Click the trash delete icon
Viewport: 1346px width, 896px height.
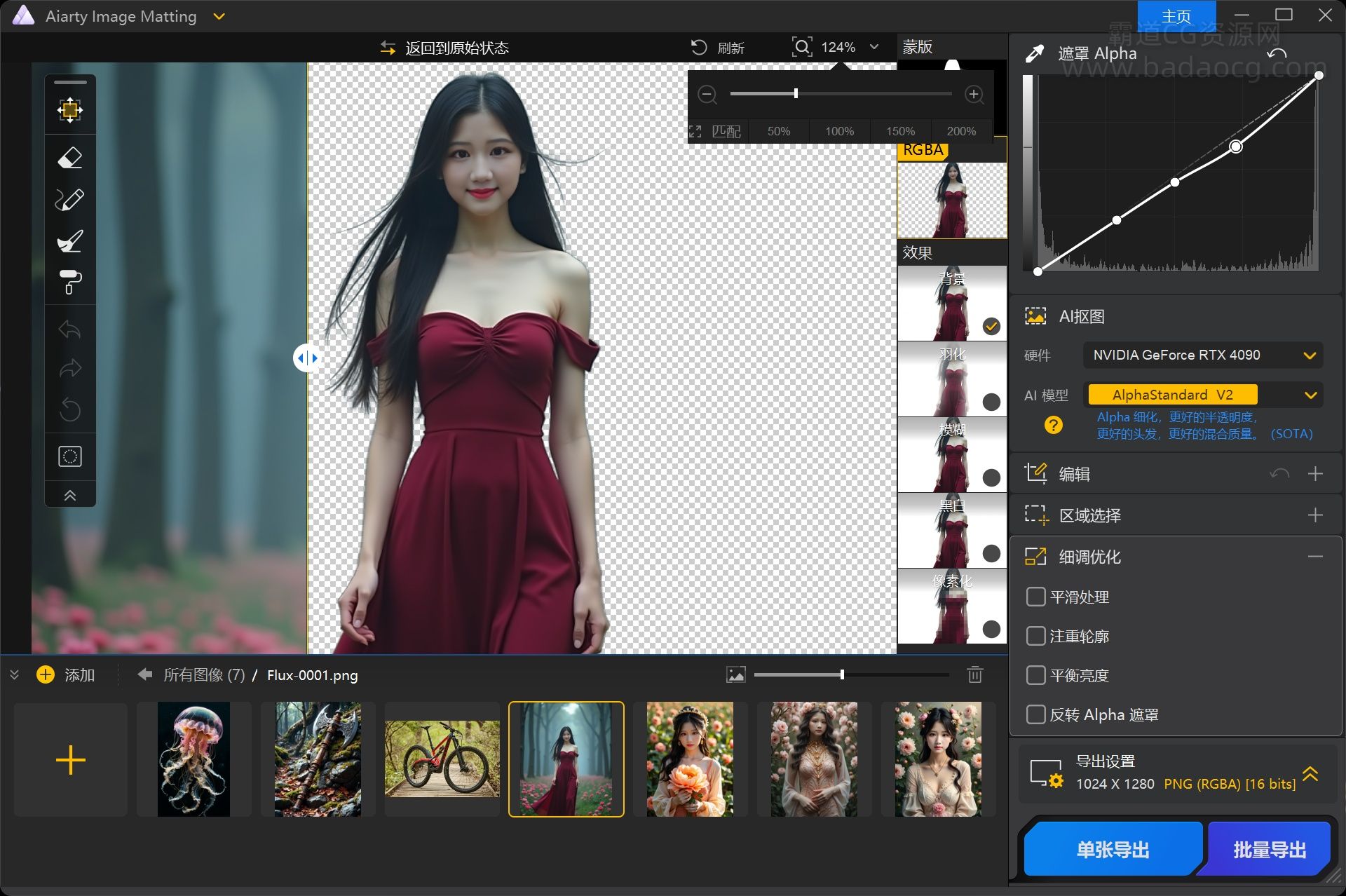974,674
